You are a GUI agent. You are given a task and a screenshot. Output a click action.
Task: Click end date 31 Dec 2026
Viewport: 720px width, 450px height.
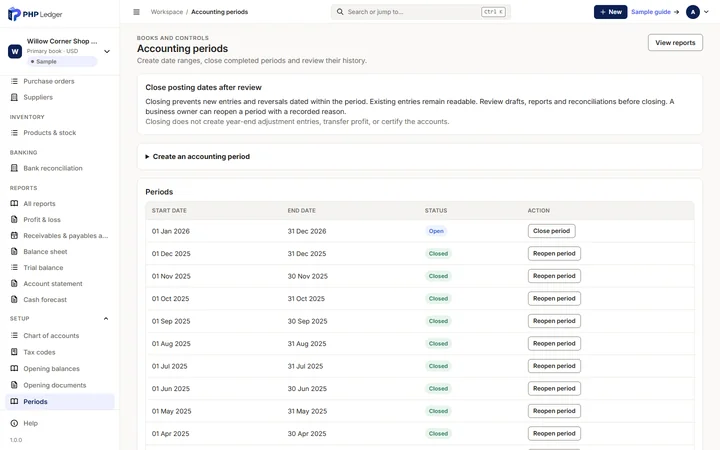(x=307, y=231)
